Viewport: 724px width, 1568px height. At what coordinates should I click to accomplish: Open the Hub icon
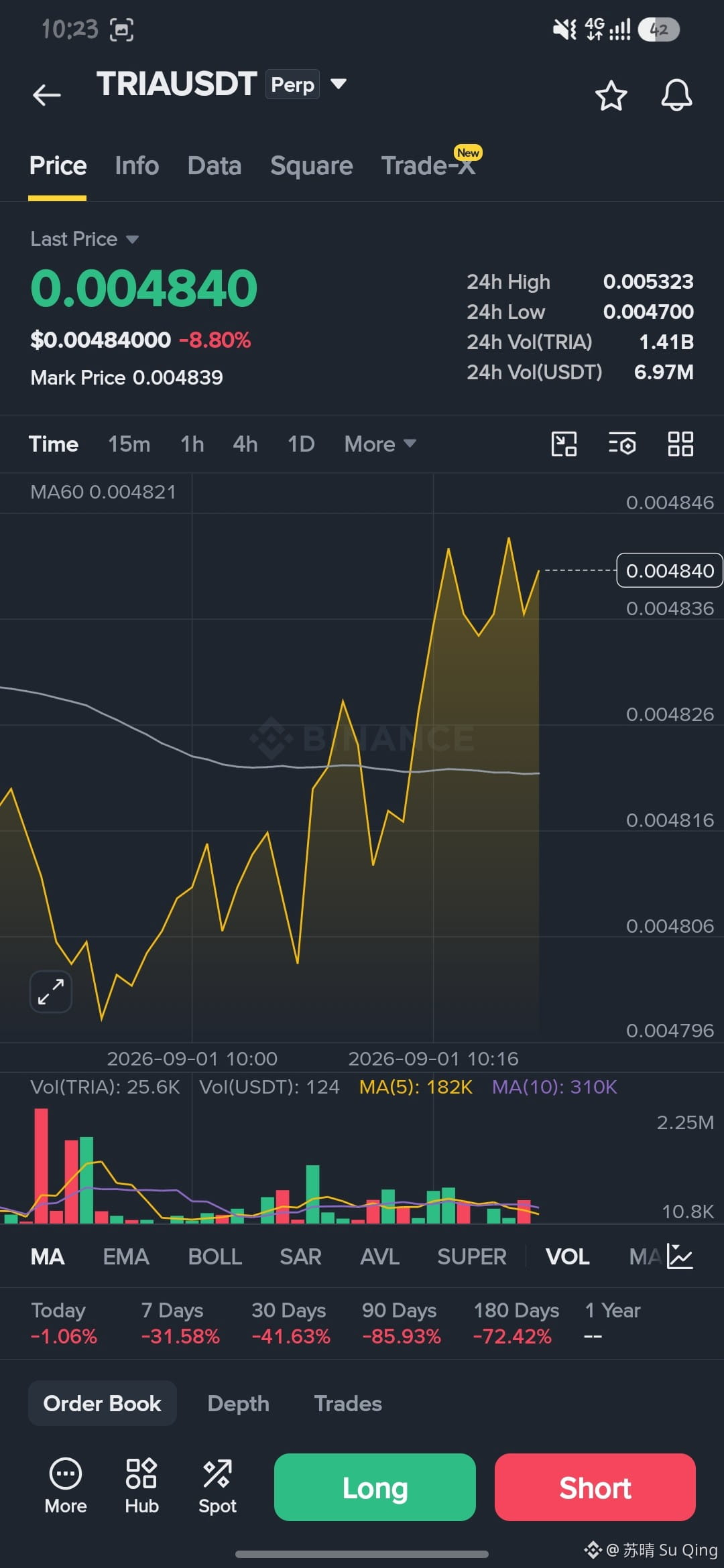[x=141, y=1486]
